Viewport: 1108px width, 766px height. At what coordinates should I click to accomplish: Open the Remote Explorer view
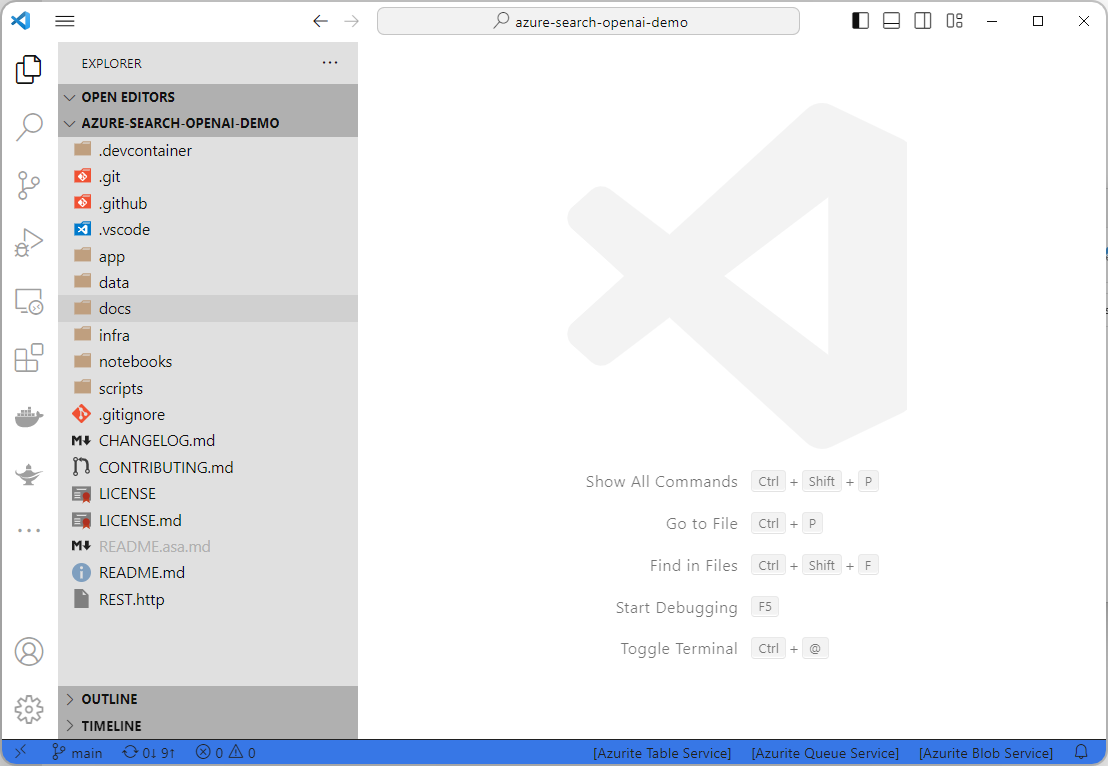tap(29, 301)
